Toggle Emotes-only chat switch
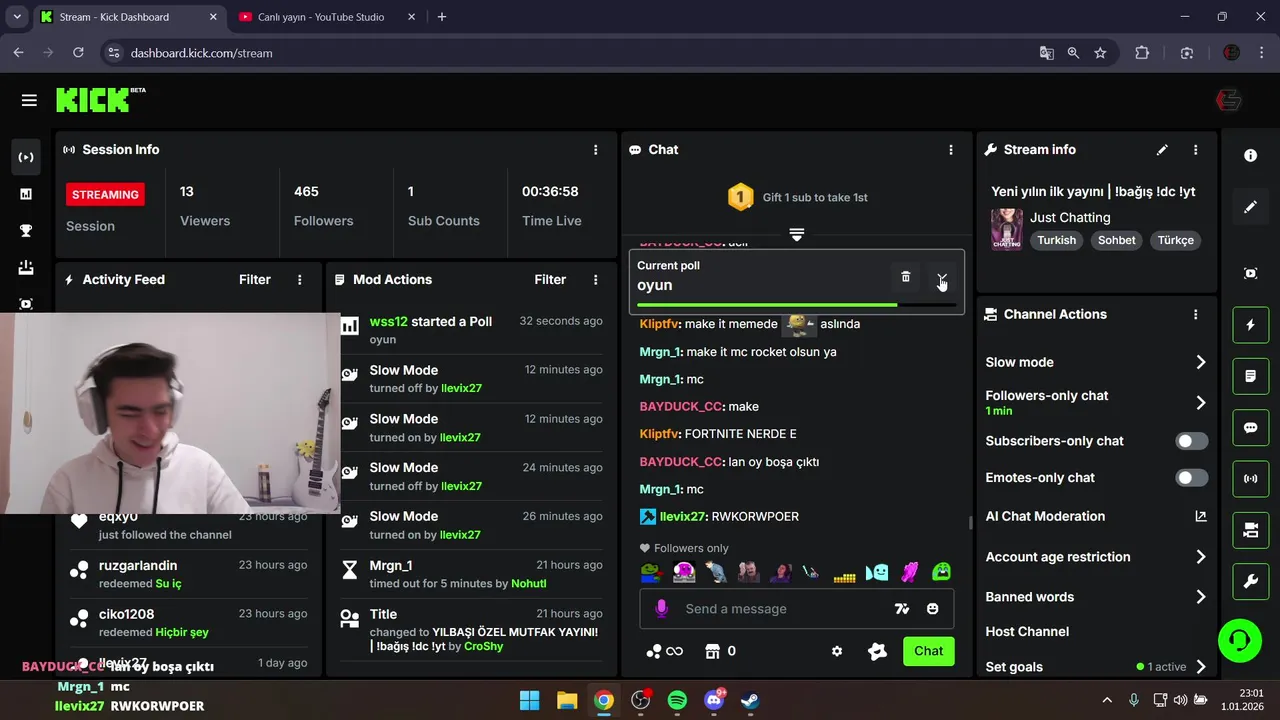 [x=1192, y=478]
